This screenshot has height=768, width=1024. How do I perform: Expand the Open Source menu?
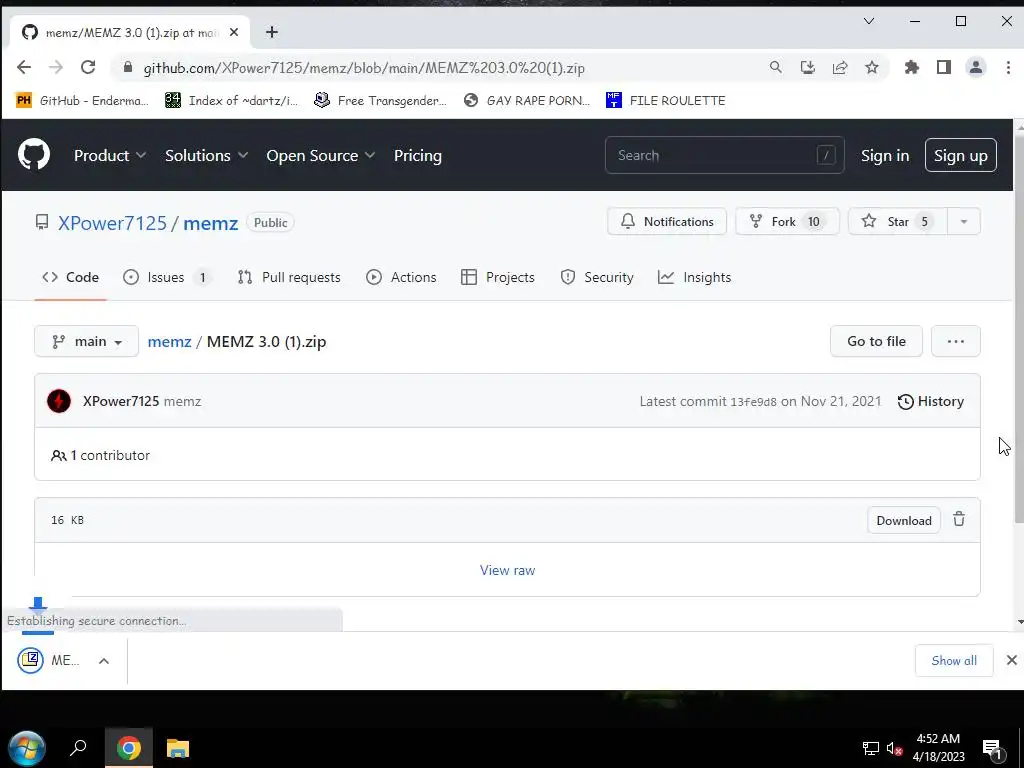click(x=321, y=155)
